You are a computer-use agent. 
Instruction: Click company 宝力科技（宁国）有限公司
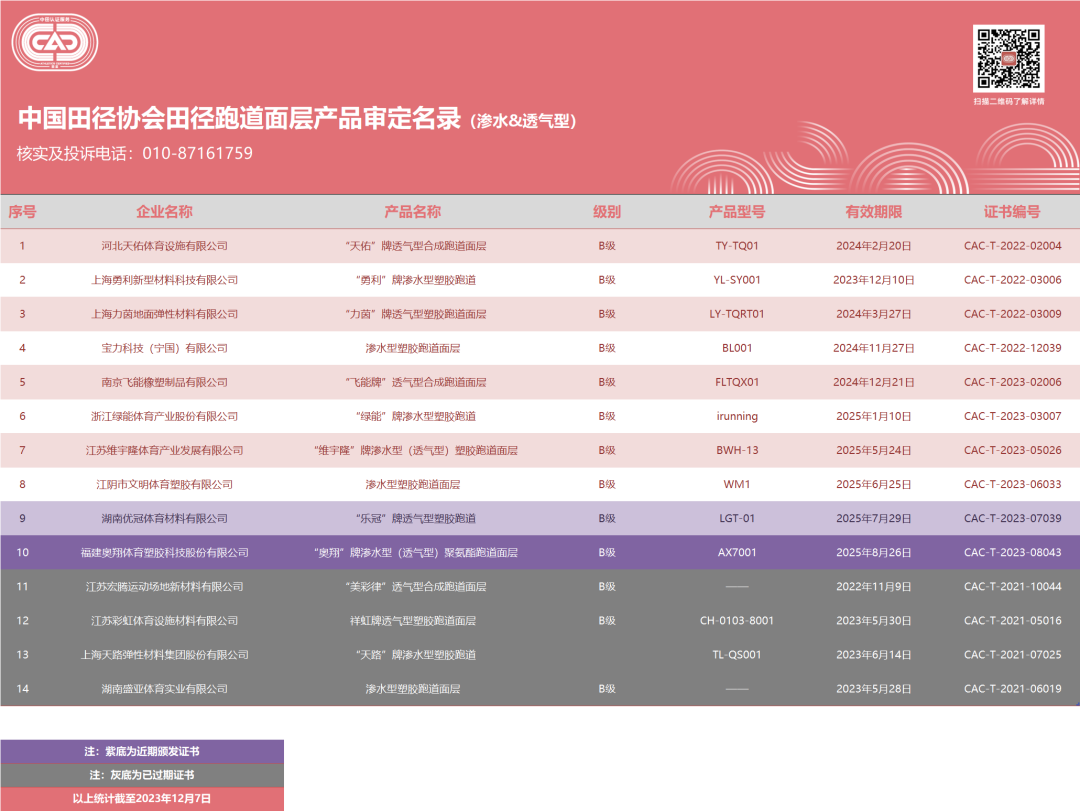click(164, 348)
